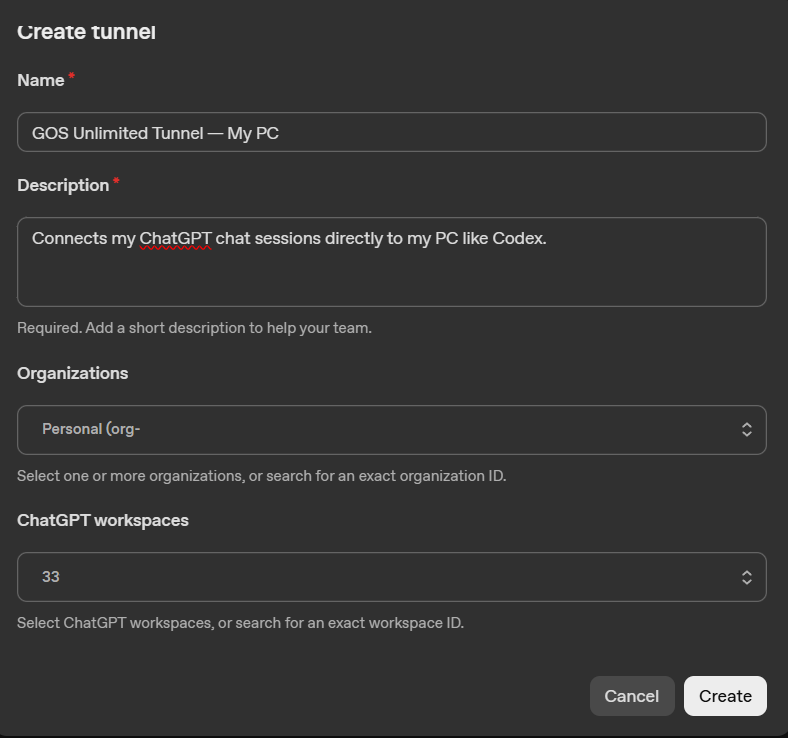Cancel the tunnel creation
Image resolution: width=788 pixels, height=738 pixels.
tap(632, 696)
